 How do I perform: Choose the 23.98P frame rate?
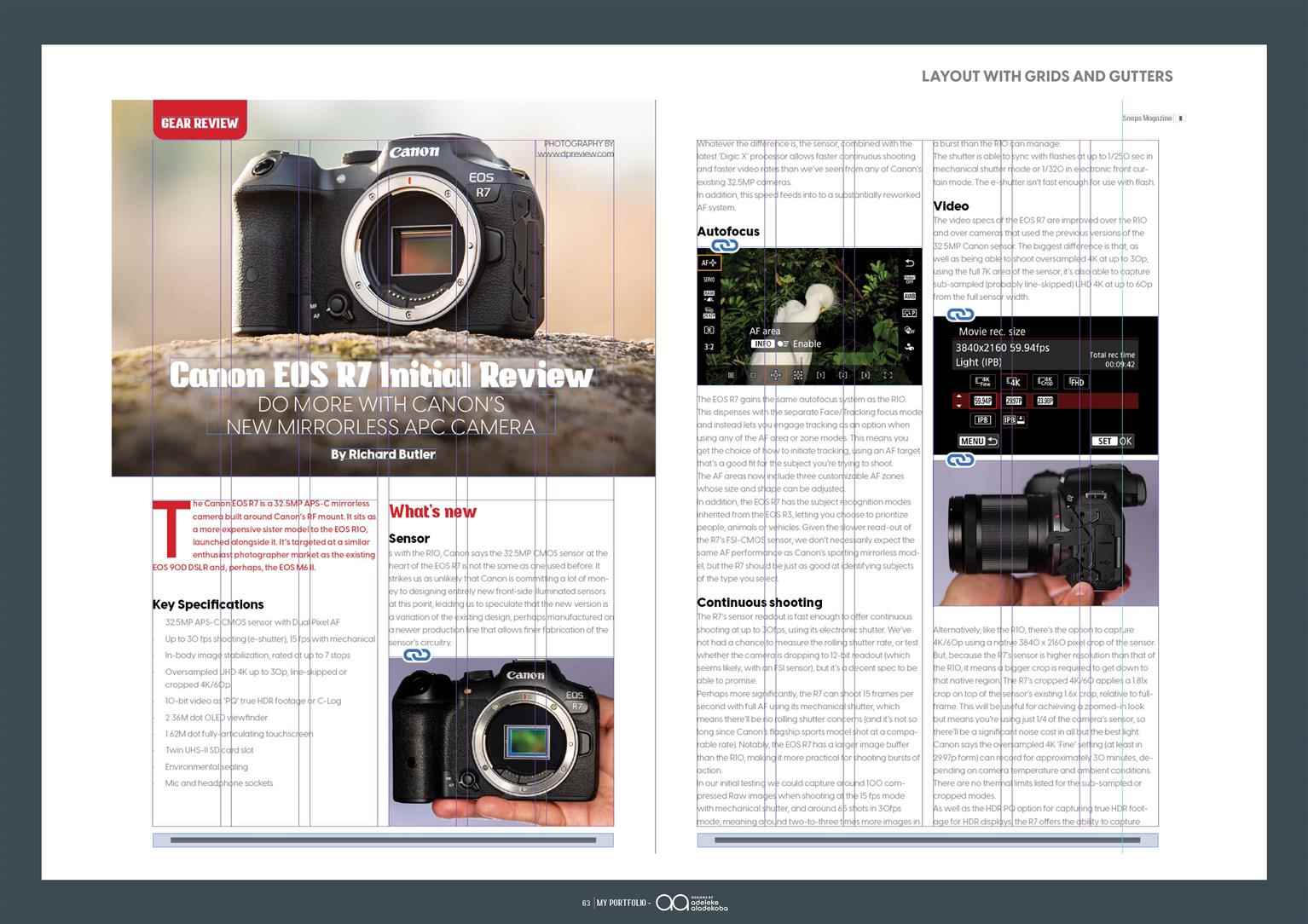point(1045,401)
